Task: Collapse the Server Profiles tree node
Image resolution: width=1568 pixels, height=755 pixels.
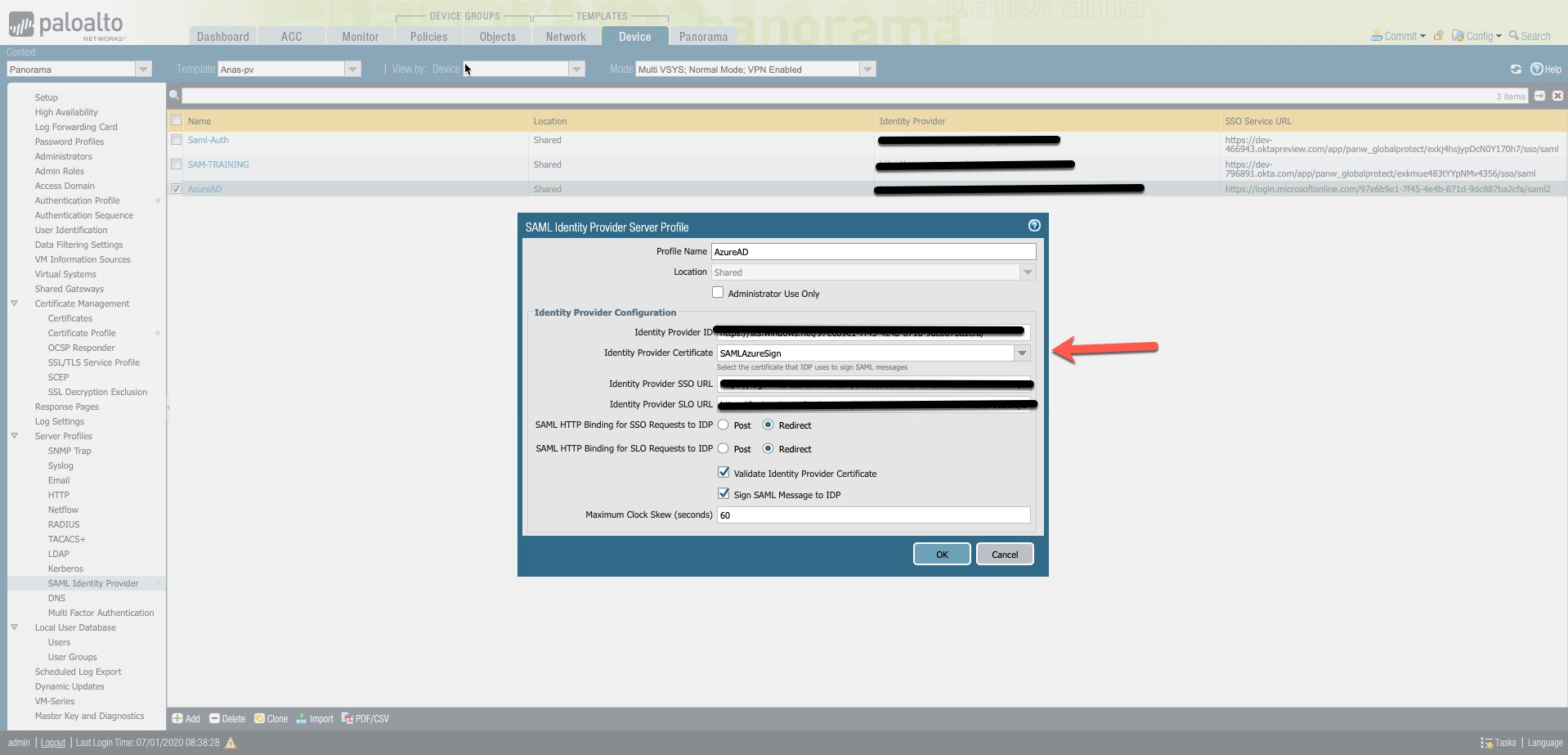Action: pos(14,436)
